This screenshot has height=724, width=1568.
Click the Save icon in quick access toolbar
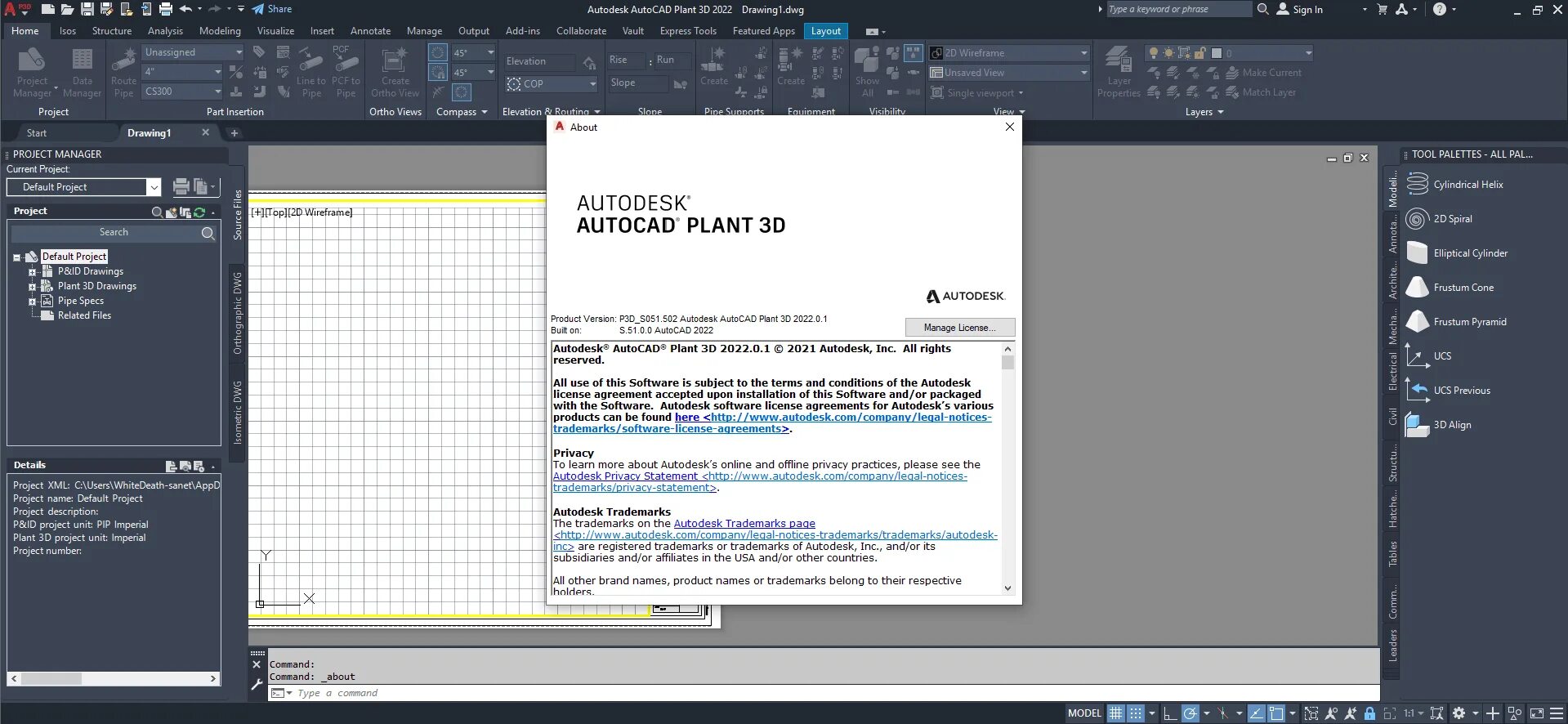[x=87, y=9]
